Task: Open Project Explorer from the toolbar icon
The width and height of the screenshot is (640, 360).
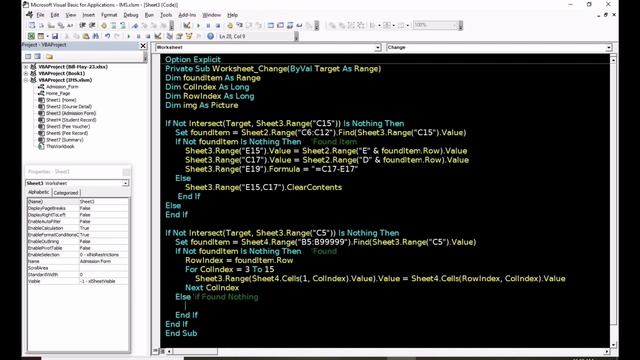Action: tap(170, 36)
